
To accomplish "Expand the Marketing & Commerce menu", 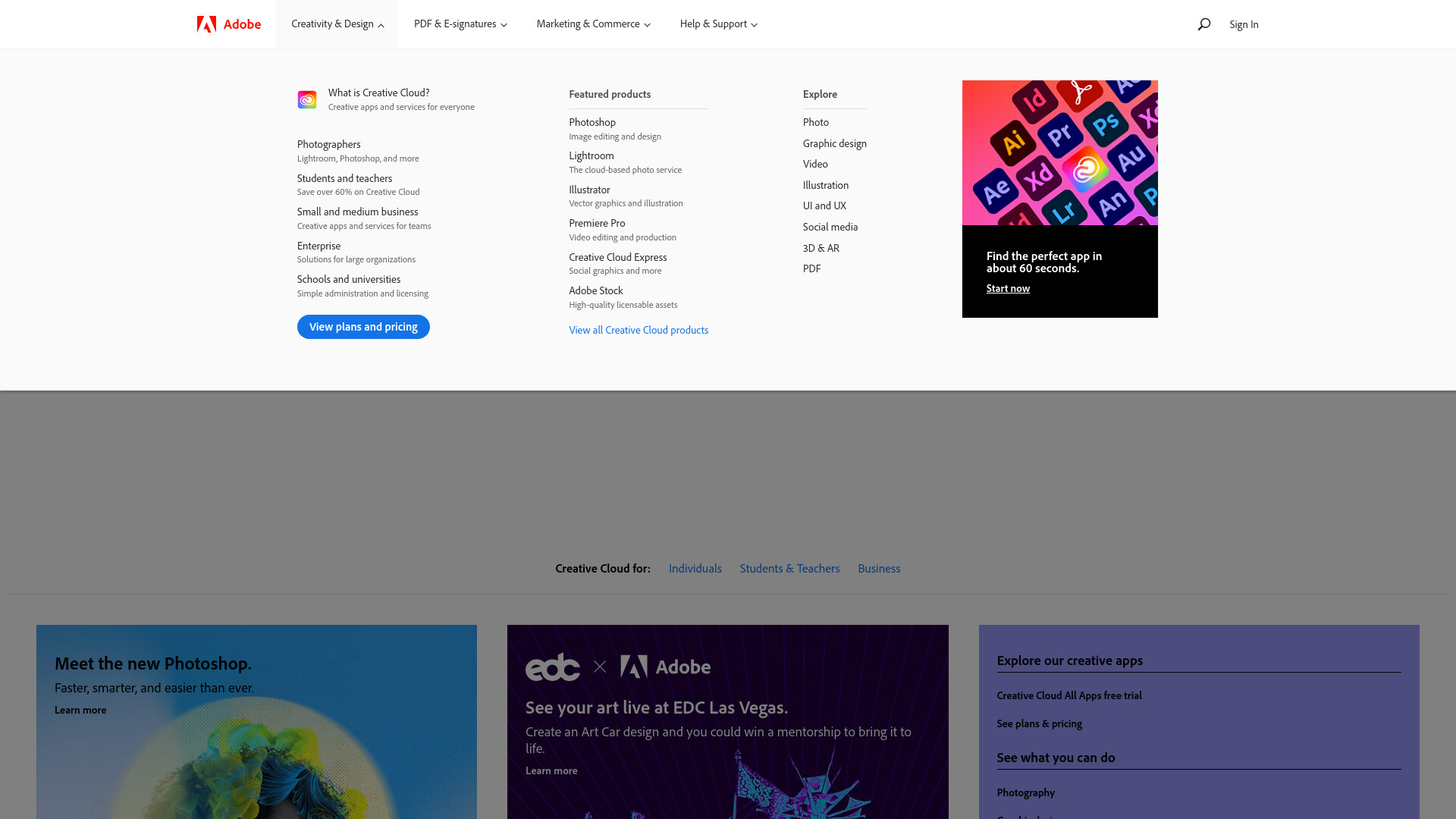I will [593, 24].
